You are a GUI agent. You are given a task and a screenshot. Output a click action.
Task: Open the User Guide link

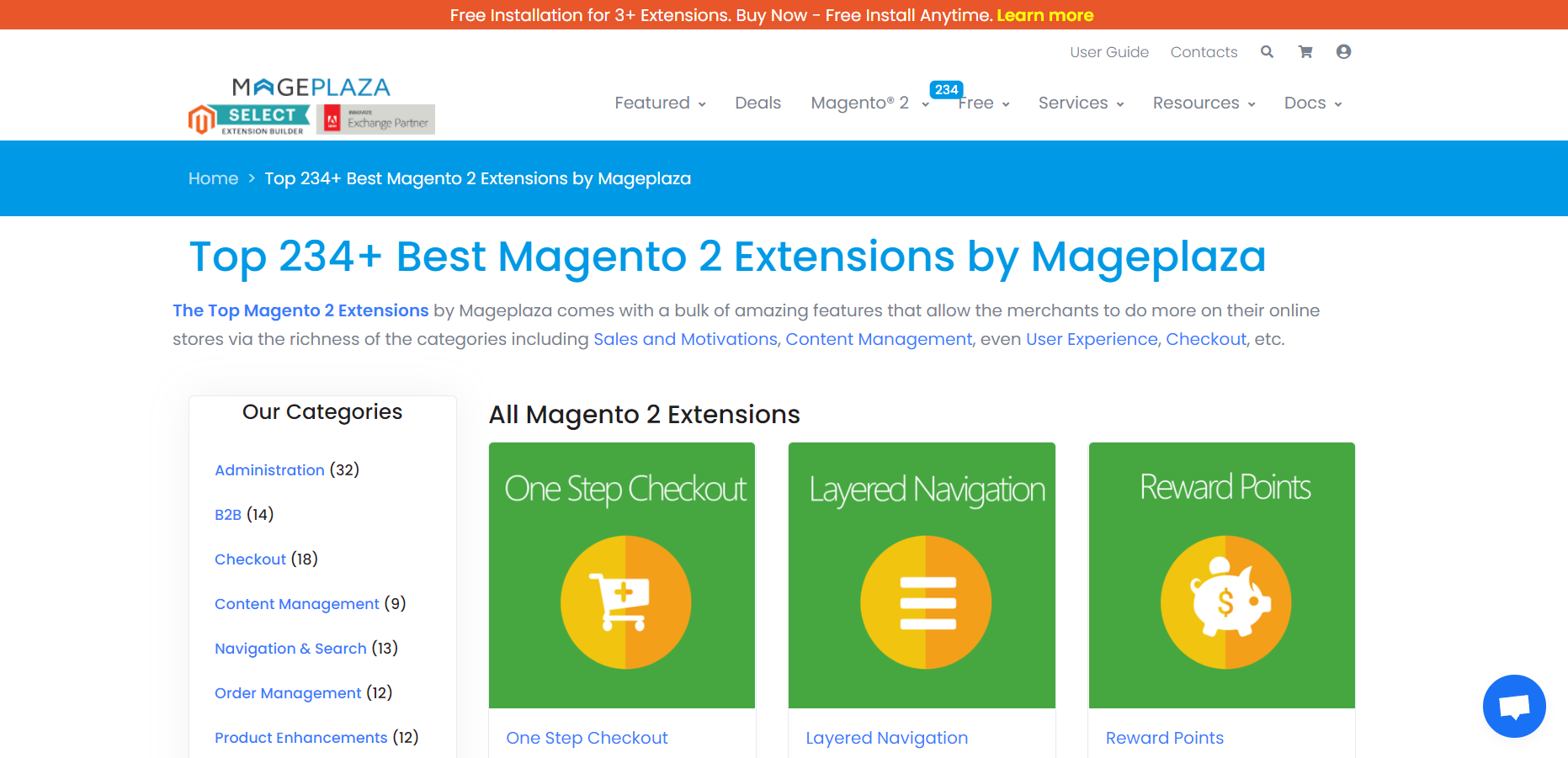pyautogui.click(x=1109, y=52)
